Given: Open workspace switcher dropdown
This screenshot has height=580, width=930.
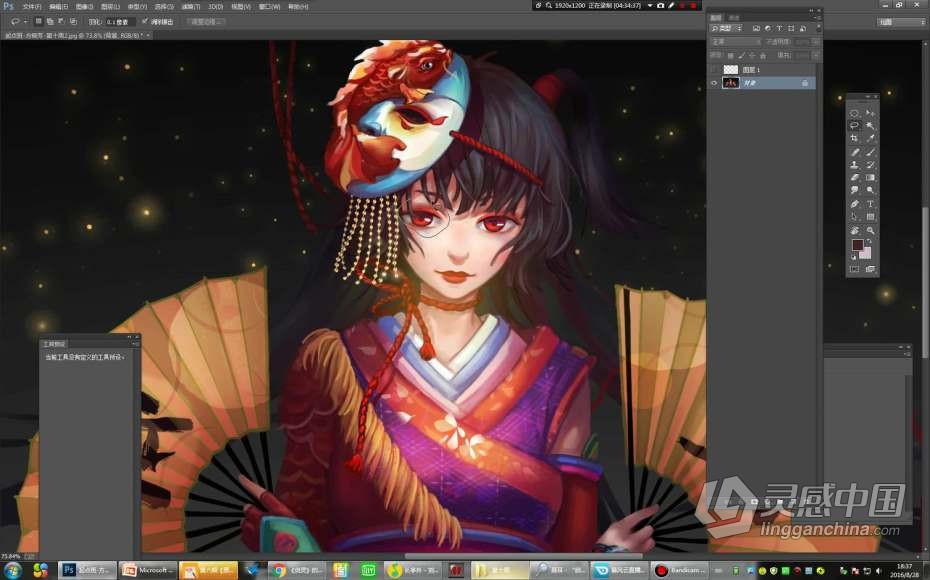Looking at the screenshot, I should click(x=900, y=22).
